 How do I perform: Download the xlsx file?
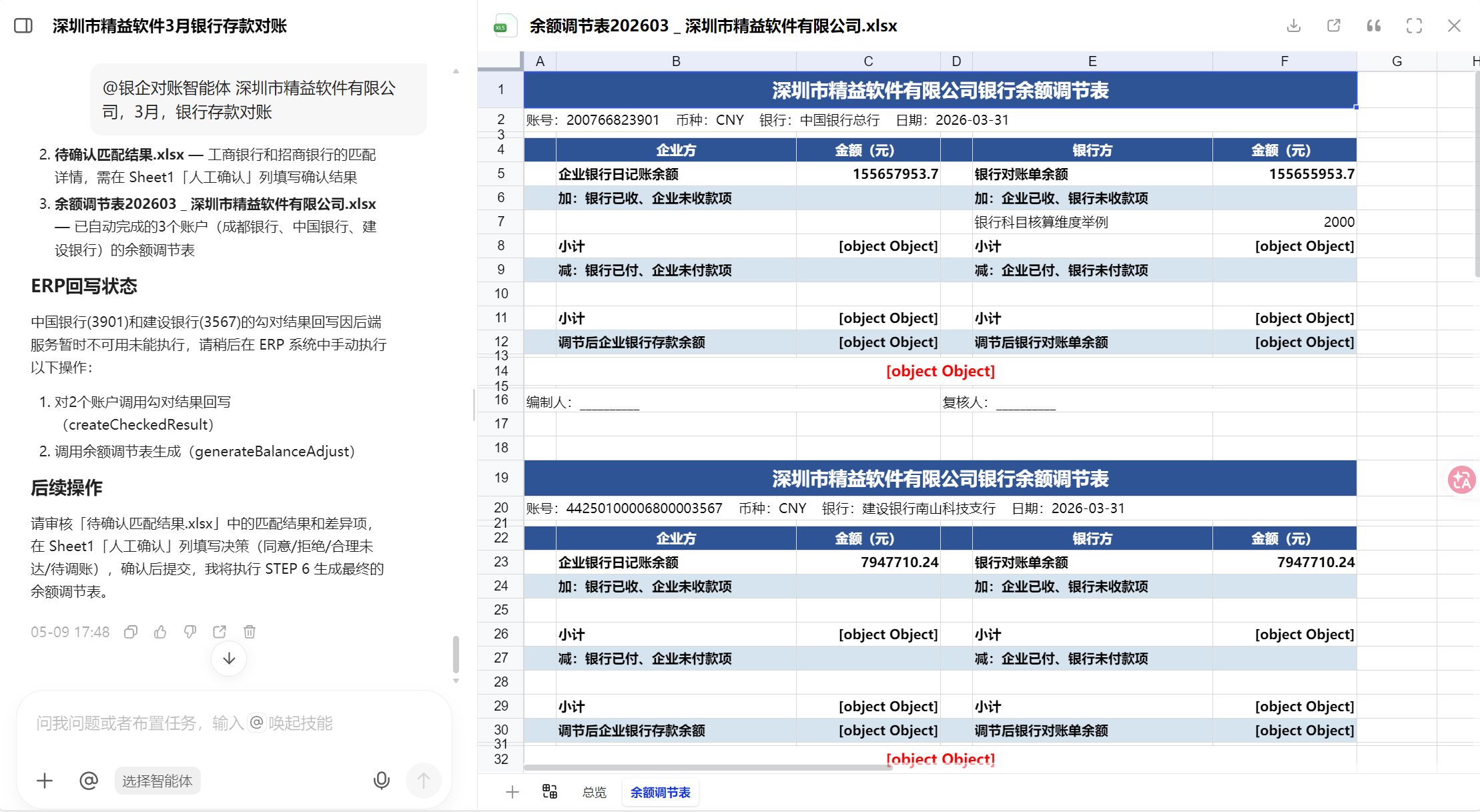pyautogui.click(x=1293, y=26)
